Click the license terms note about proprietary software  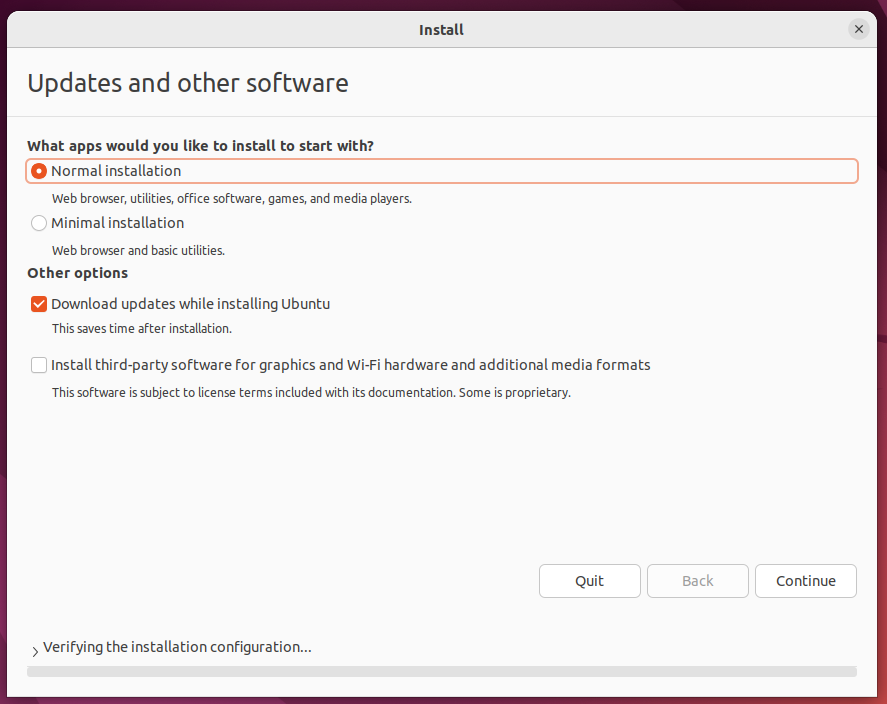311,392
